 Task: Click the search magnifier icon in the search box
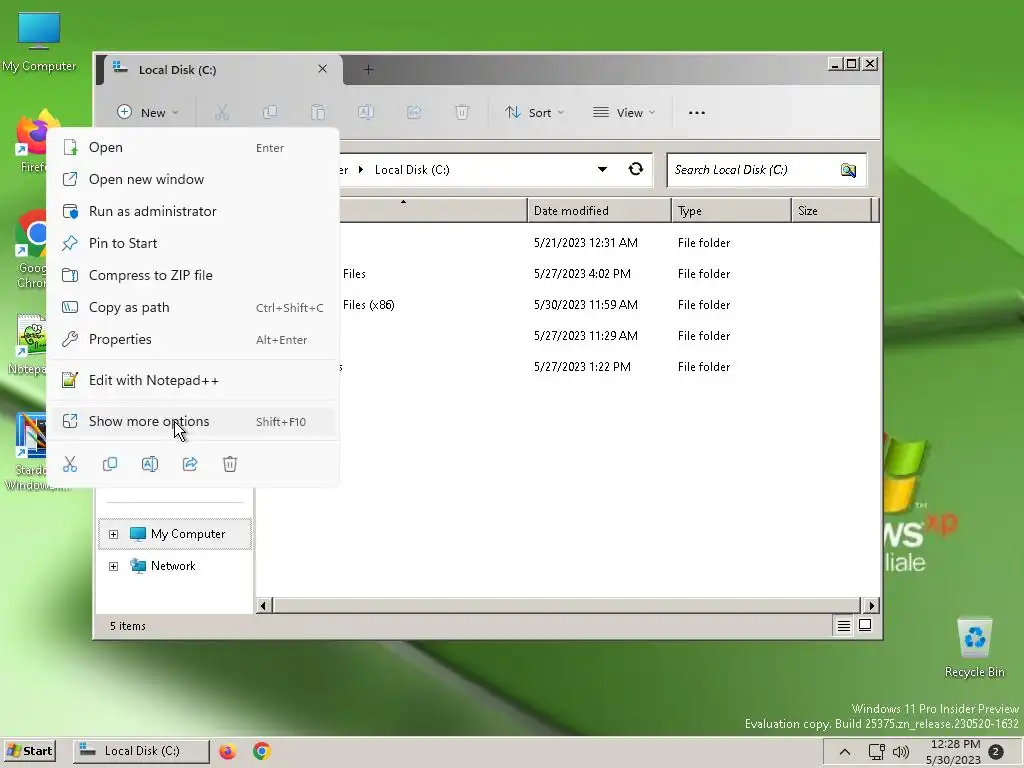point(848,170)
